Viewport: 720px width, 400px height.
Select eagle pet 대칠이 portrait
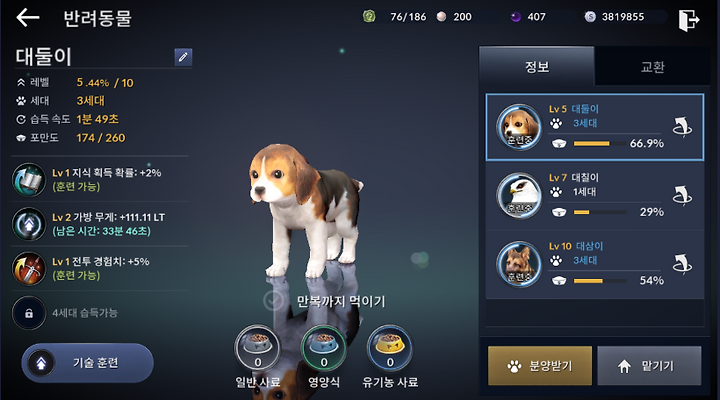[x=519, y=196]
